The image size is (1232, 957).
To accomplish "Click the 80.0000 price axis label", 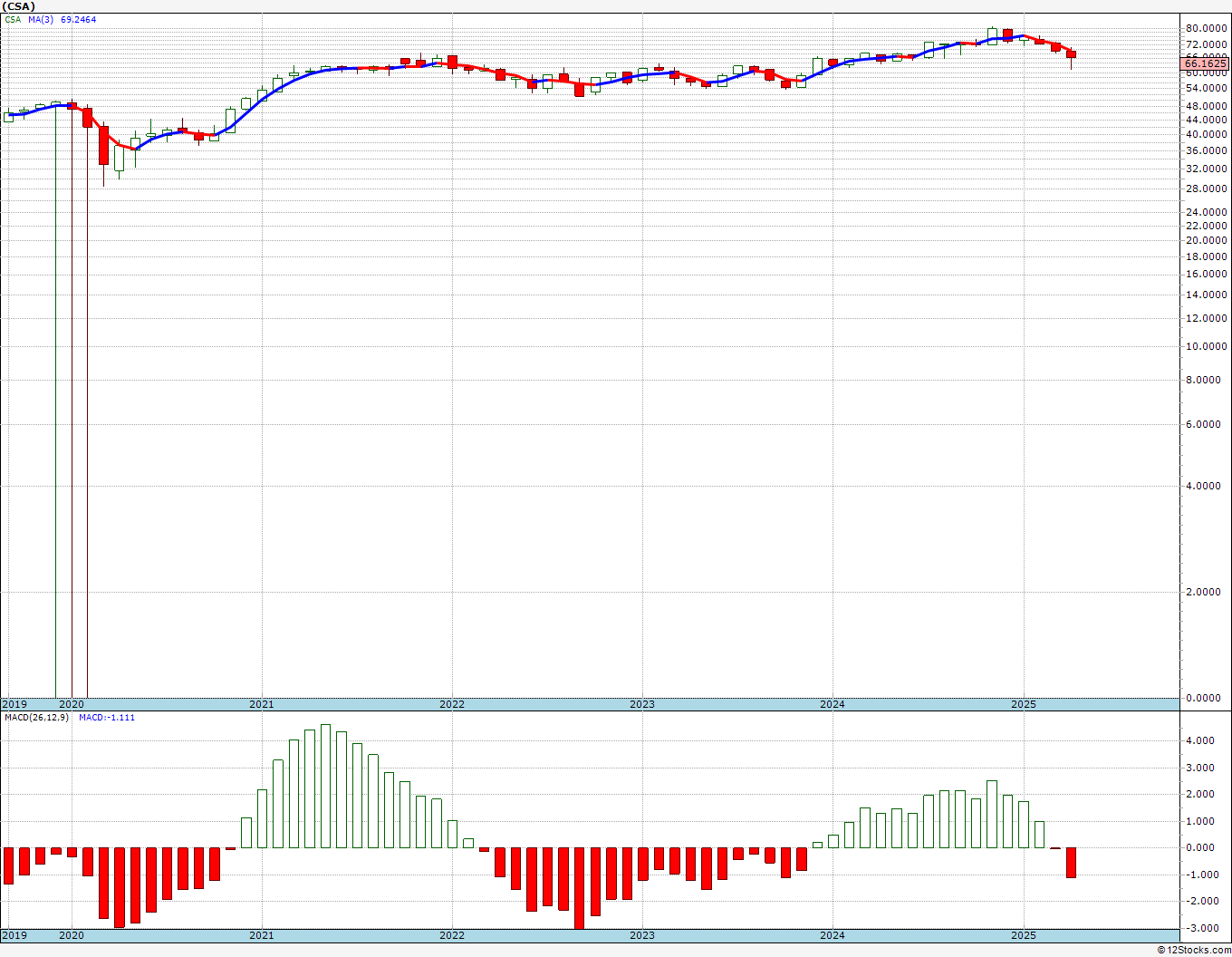I will pos(1207,28).
